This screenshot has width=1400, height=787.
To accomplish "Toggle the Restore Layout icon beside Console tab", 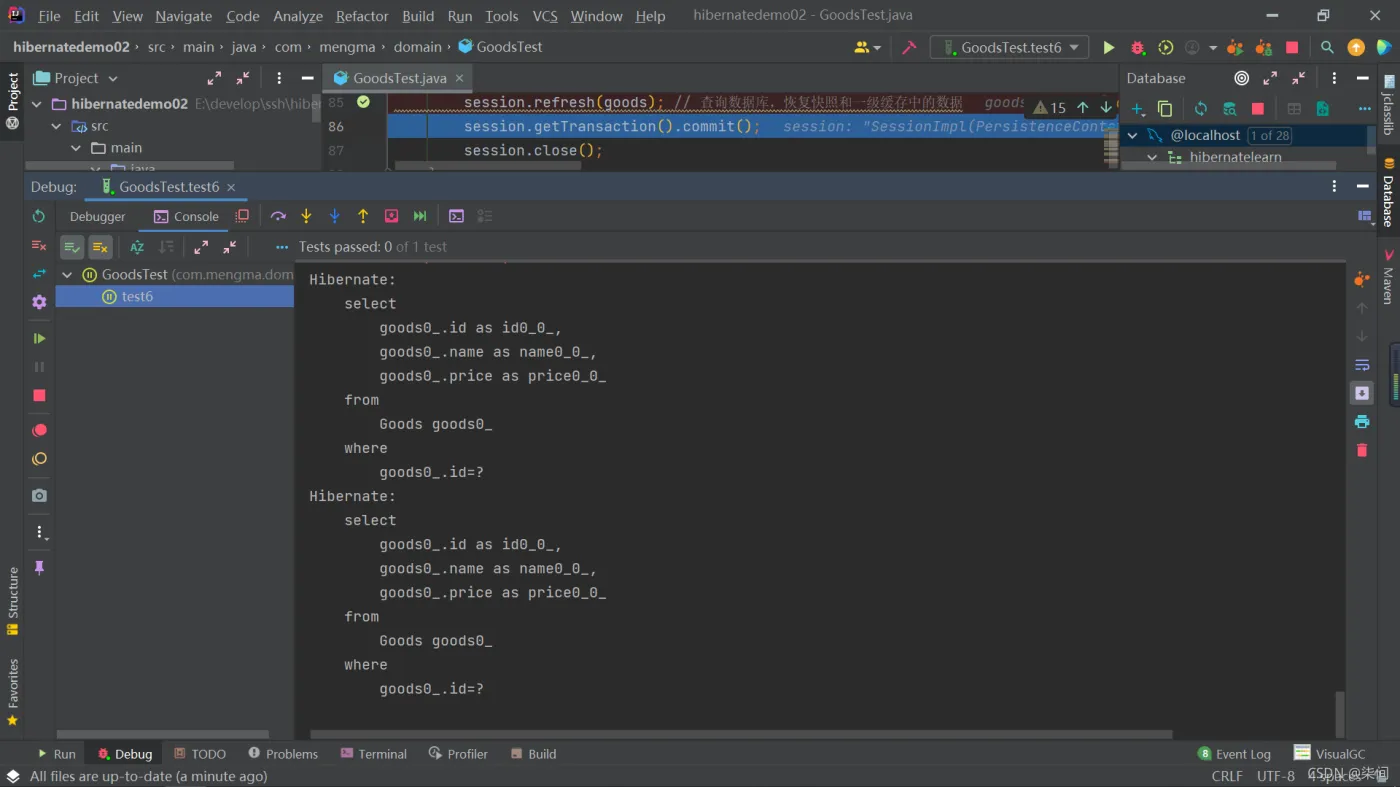I will click(242, 216).
